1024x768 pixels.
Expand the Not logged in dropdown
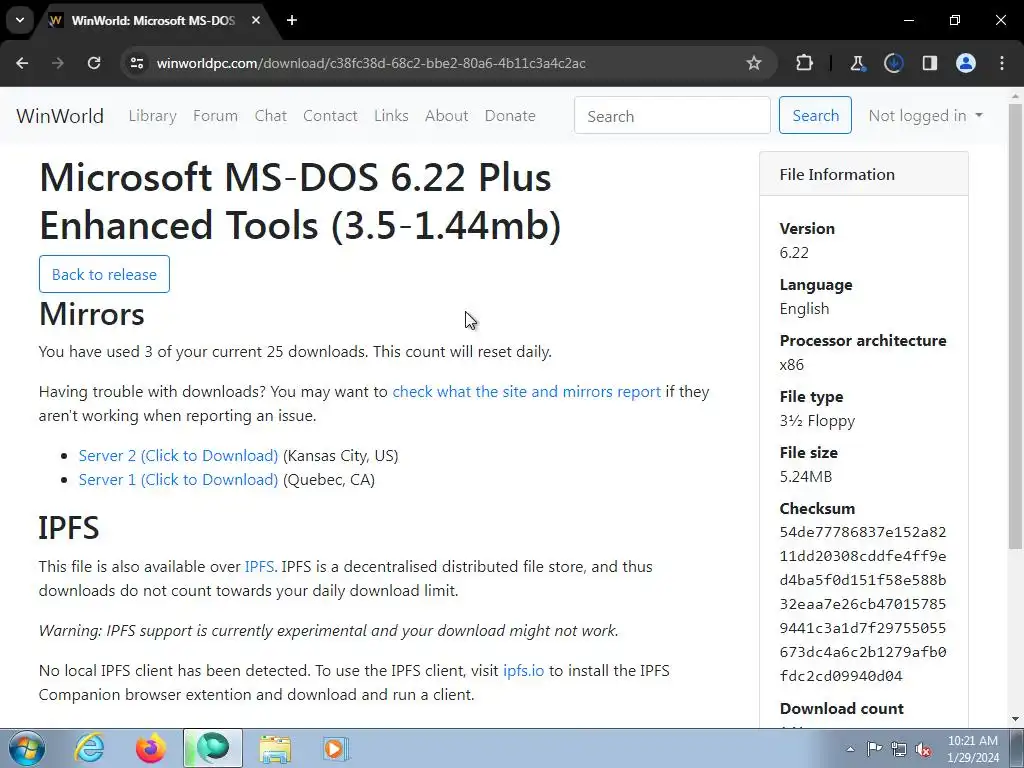925,116
